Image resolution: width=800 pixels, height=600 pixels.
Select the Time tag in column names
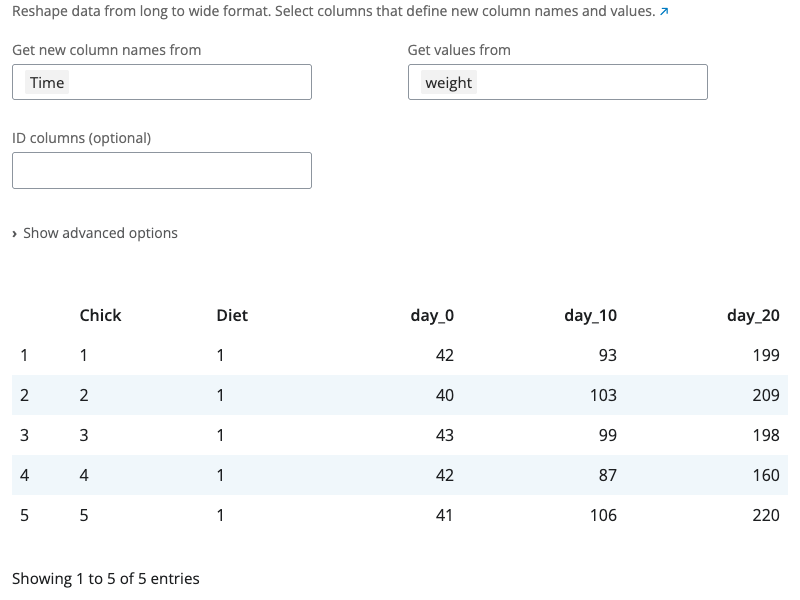point(47,83)
